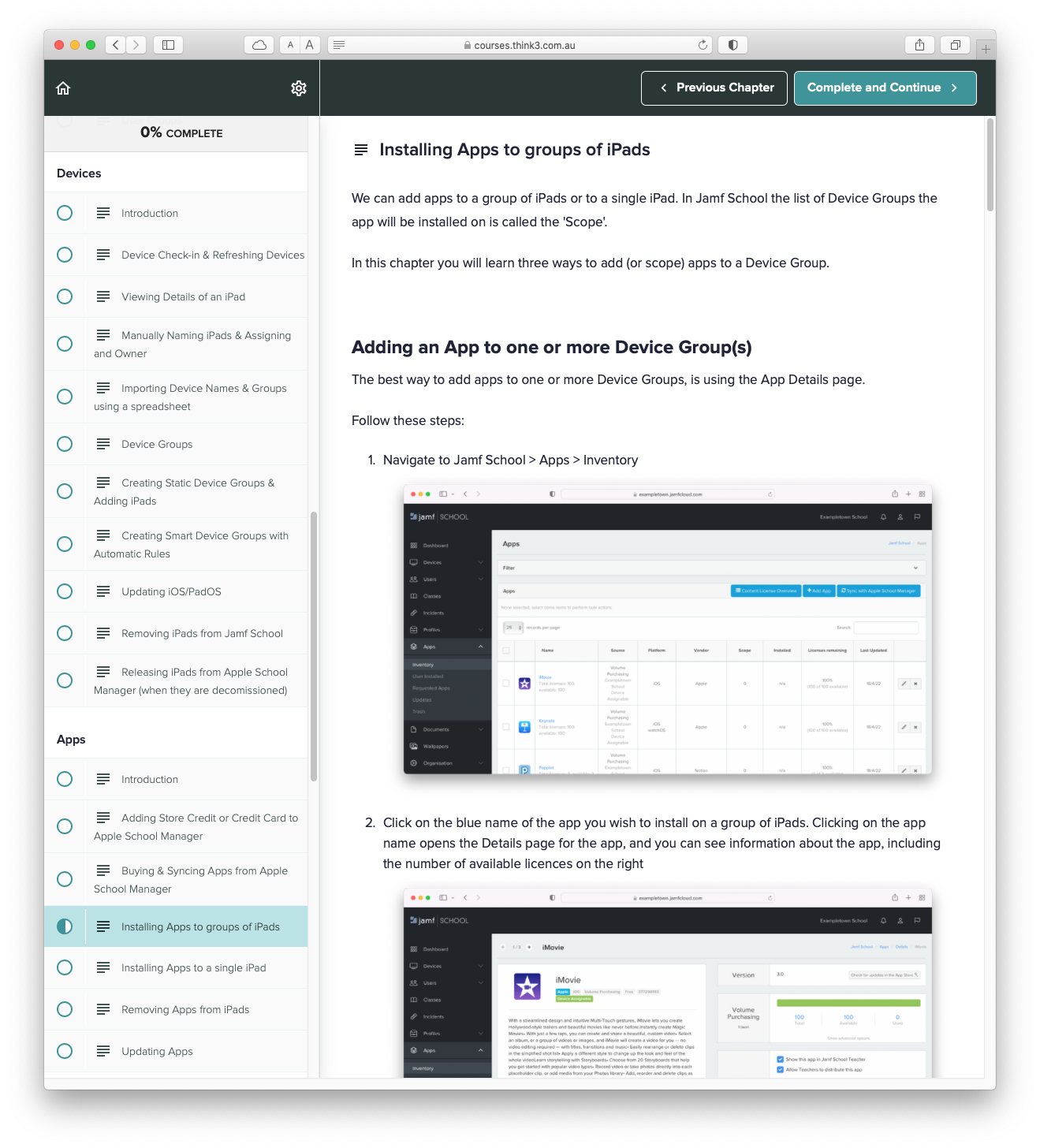Decrease text size with small A button
The image size is (1040, 1148).
(x=290, y=45)
